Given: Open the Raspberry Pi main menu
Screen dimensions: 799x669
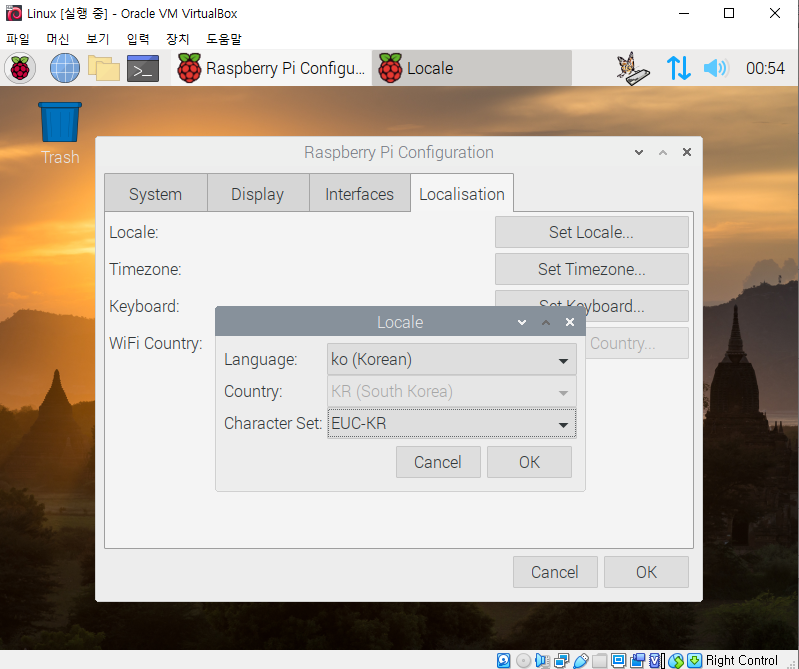Looking at the screenshot, I should (20, 68).
